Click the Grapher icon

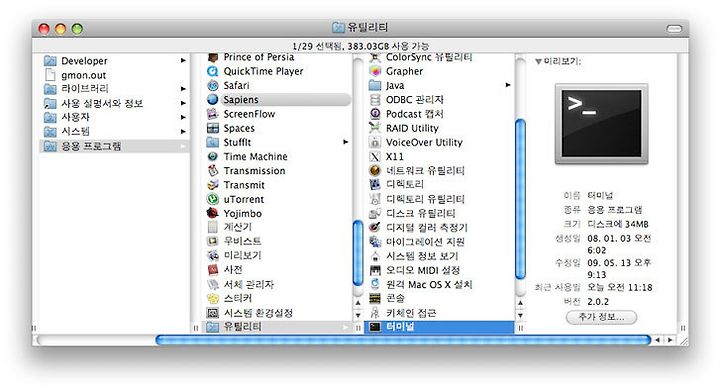click(375, 71)
